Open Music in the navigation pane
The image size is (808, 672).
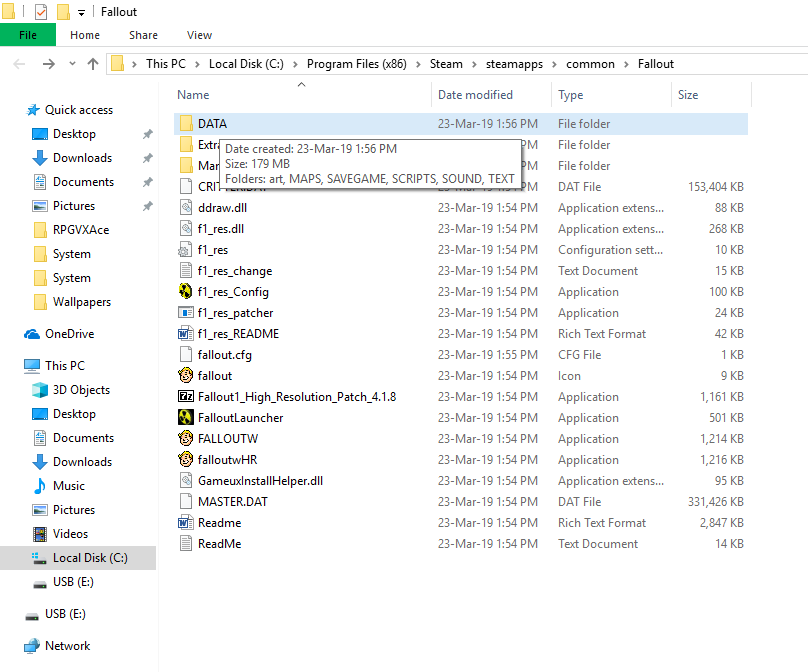[x=58, y=485]
